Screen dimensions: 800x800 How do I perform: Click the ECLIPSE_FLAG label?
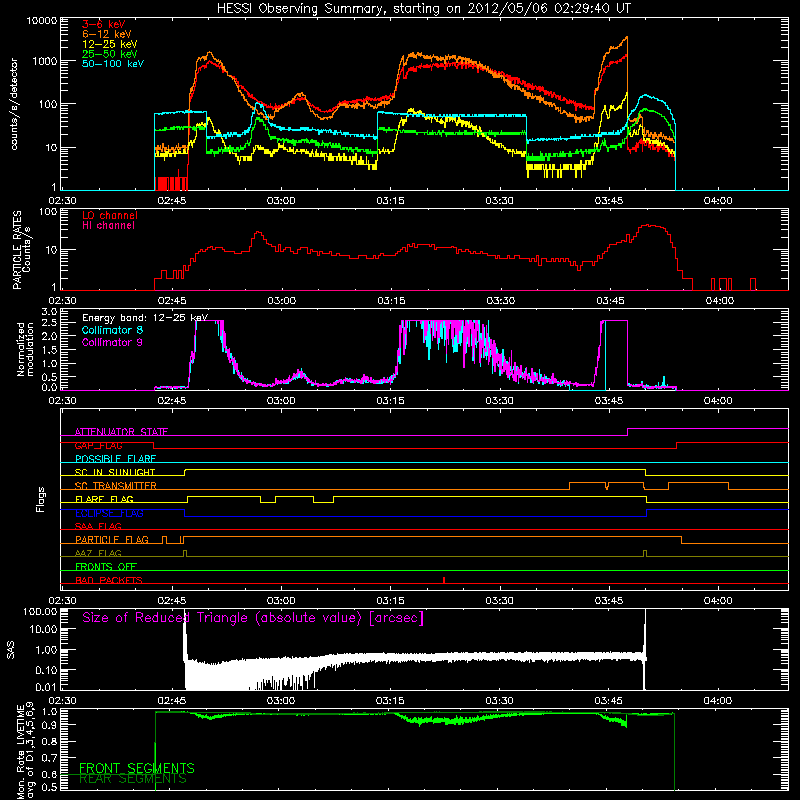(109, 513)
